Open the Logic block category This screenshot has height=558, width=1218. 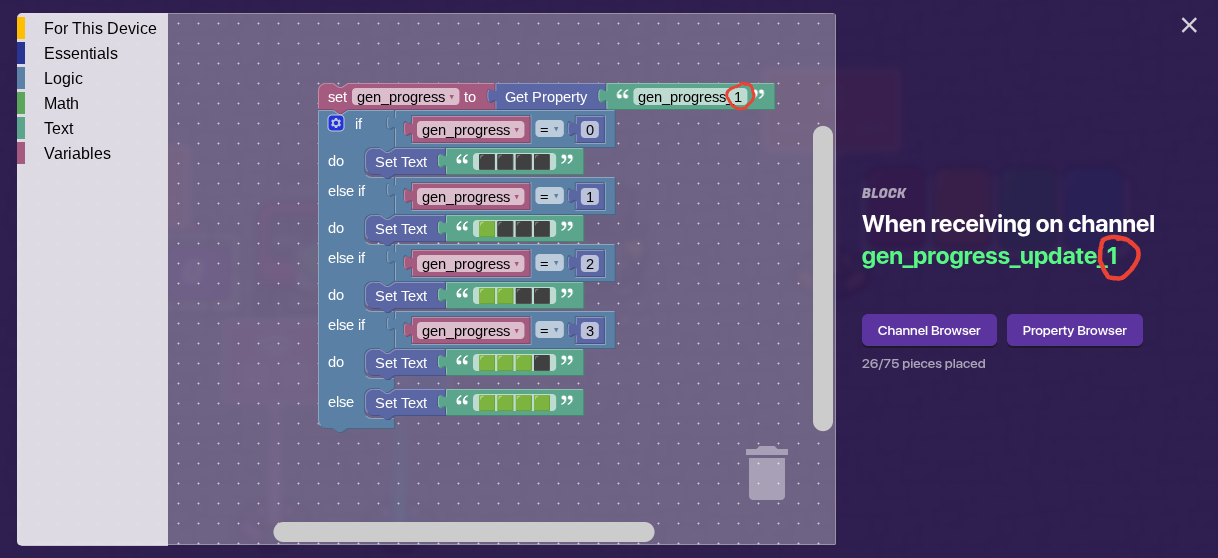[63, 79]
